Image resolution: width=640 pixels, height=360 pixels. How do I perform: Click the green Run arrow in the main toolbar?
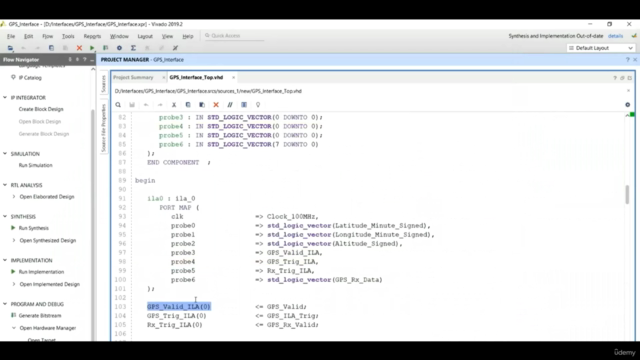point(92,48)
